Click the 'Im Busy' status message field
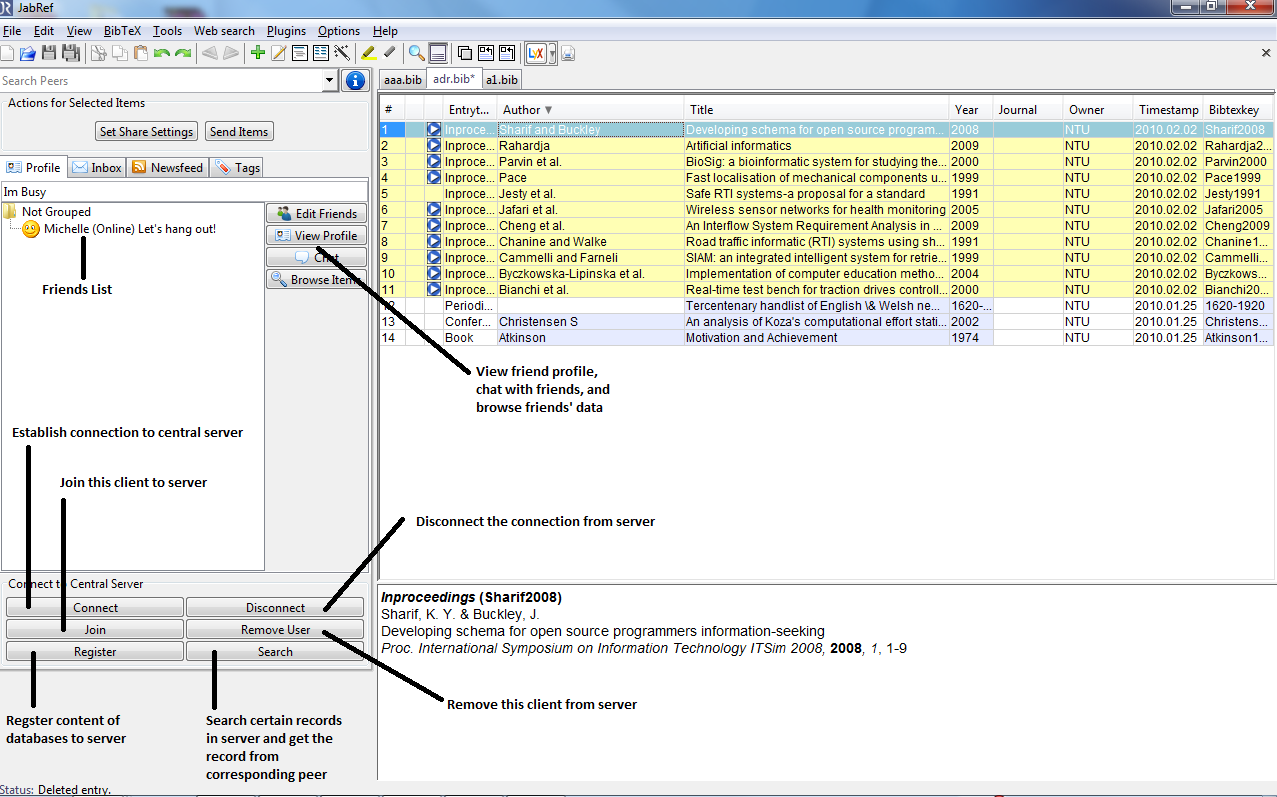This screenshot has width=1277, height=797. [x=186, y=192]
